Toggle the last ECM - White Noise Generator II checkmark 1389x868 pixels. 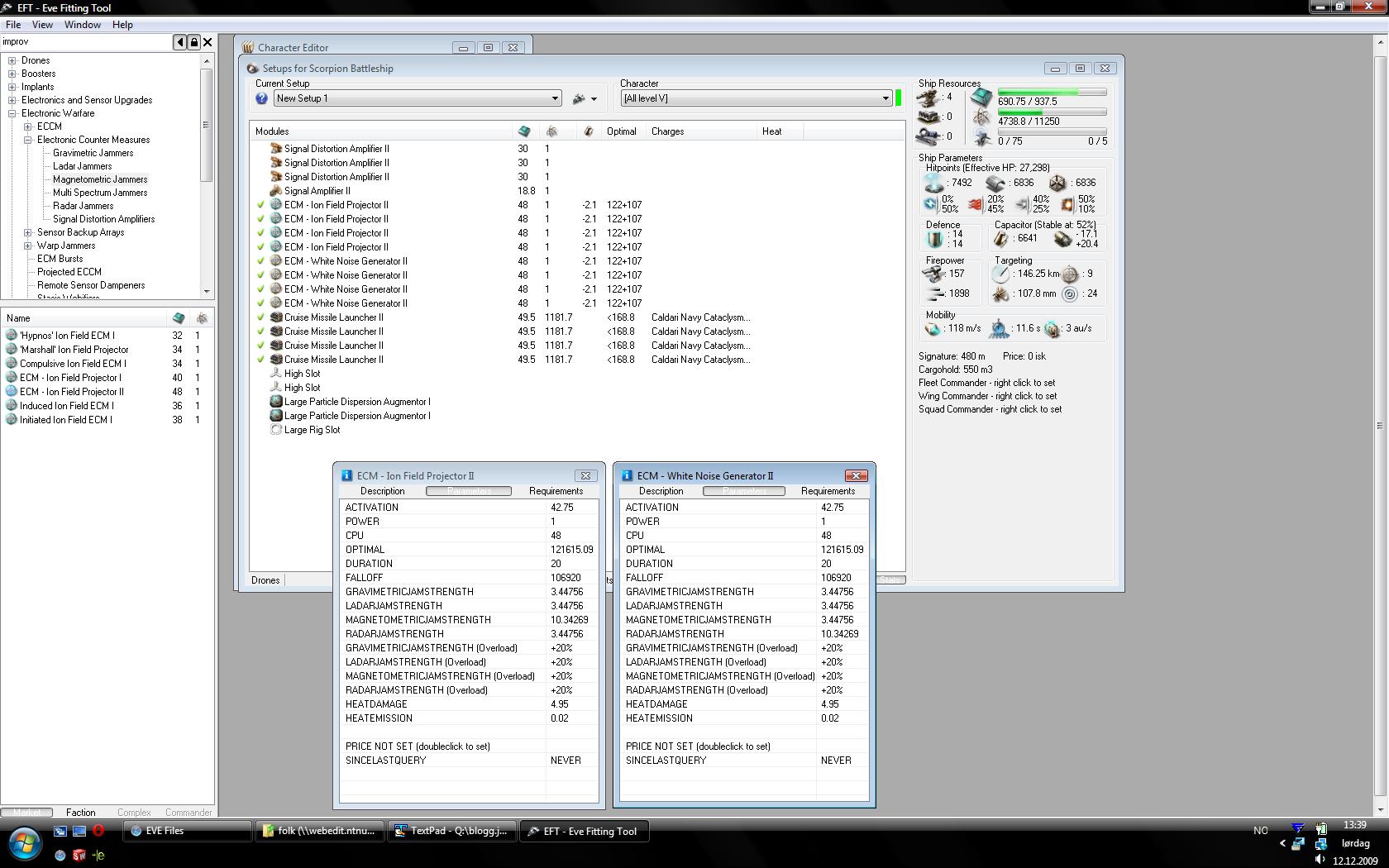260,303
